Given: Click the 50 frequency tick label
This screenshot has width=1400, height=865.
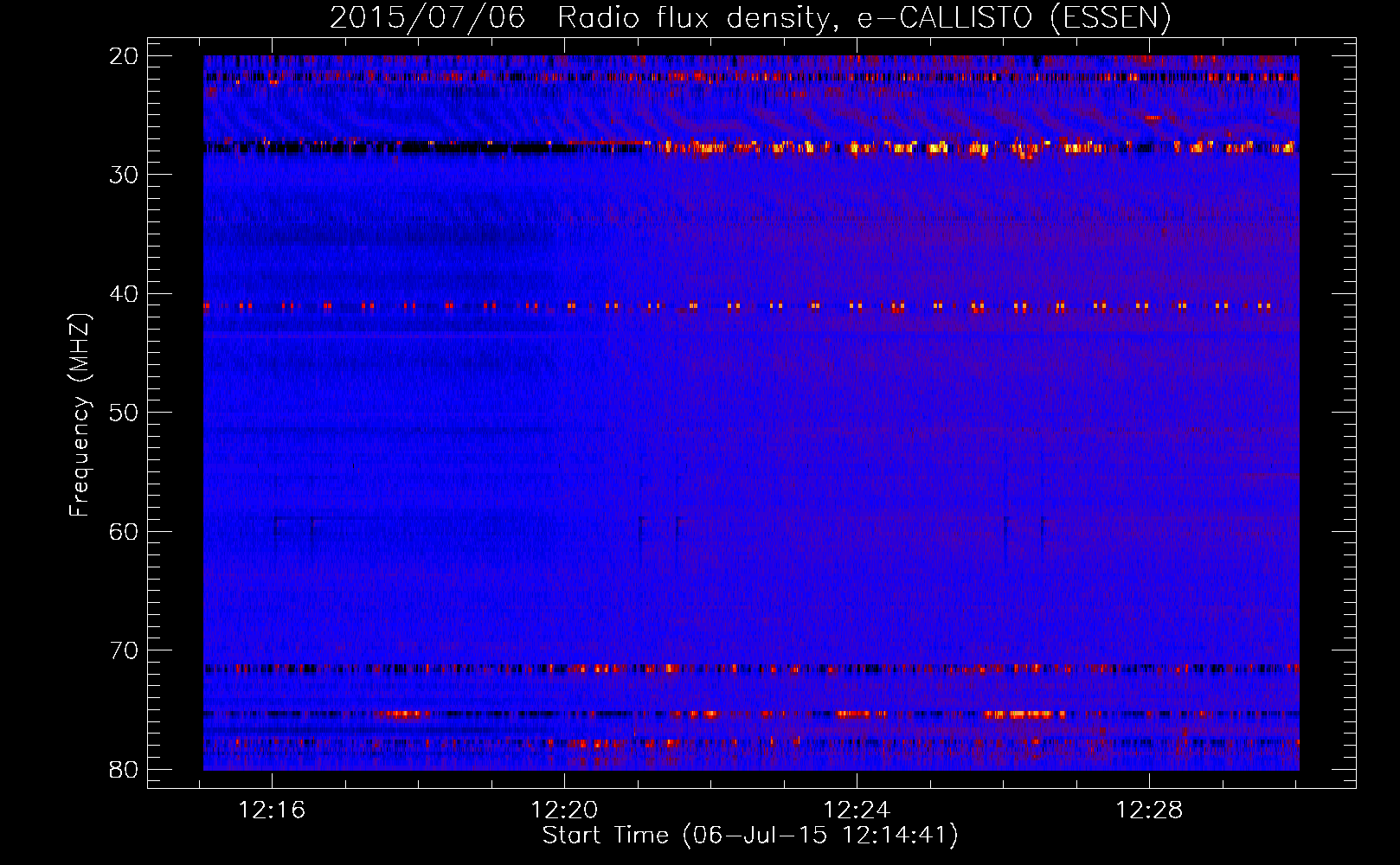Looking at the screenshot, I should click(124, 413).
